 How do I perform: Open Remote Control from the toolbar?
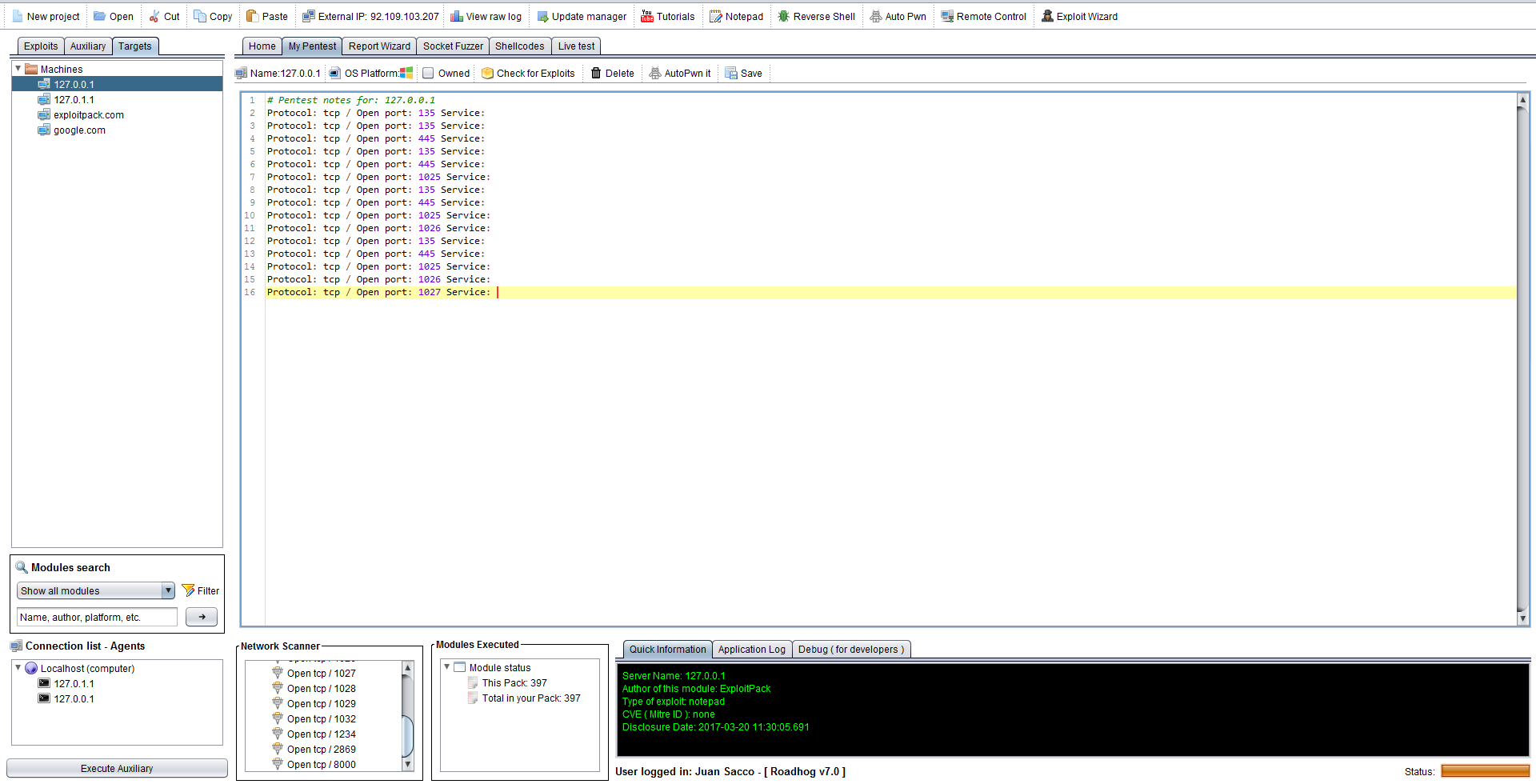[x=983, y=16]
